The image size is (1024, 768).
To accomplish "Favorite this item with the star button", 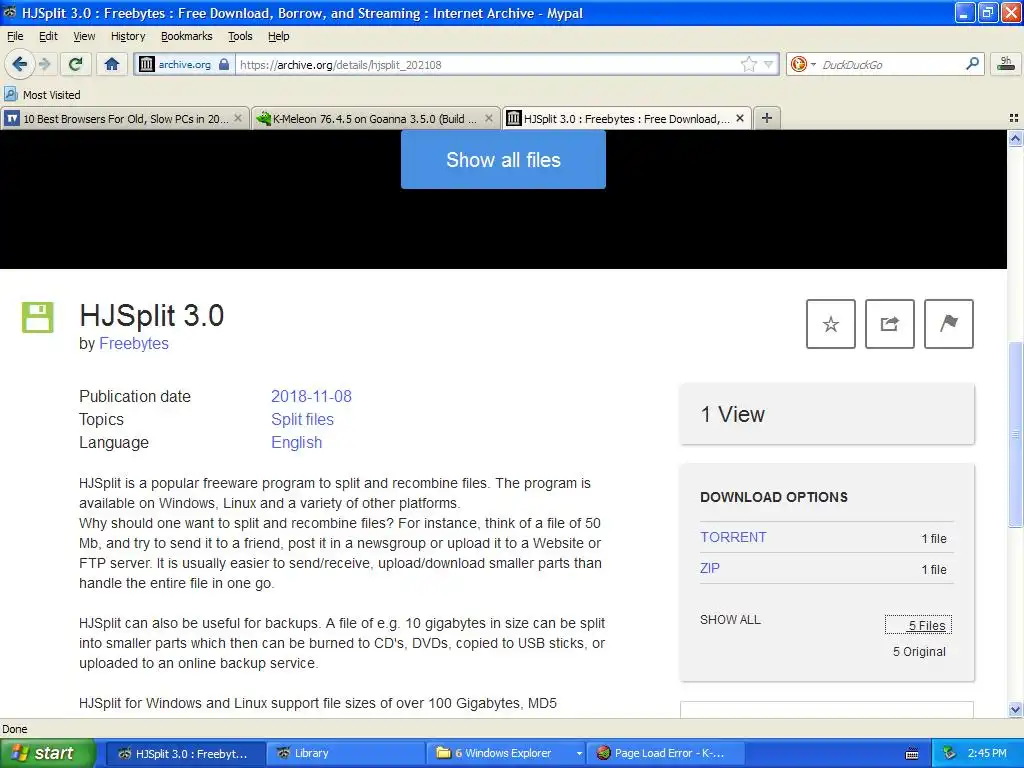I will pos(831,324).
